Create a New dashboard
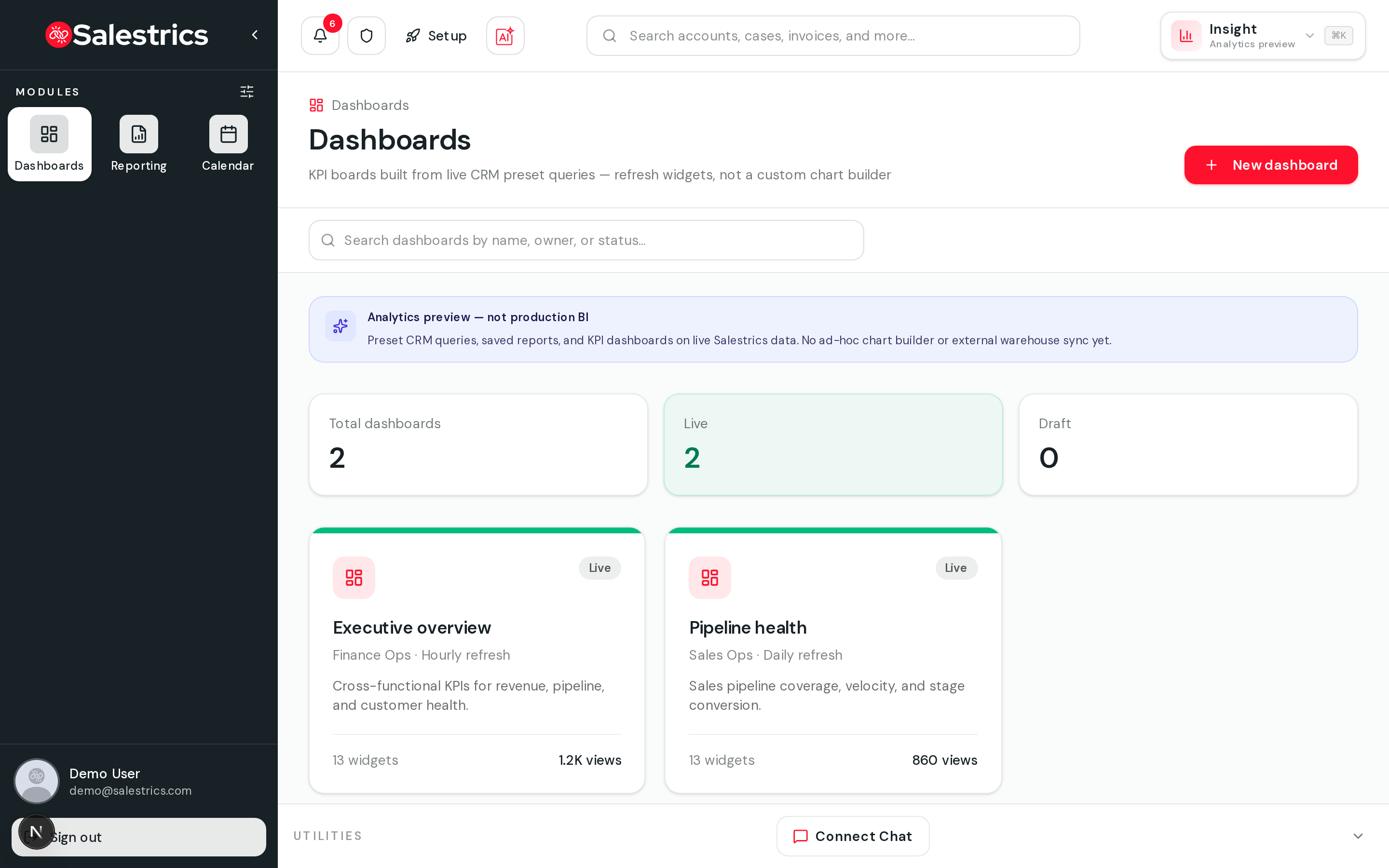This screenshot has height=868, width=1389. pyautogui.click(x=1271, y=165)
